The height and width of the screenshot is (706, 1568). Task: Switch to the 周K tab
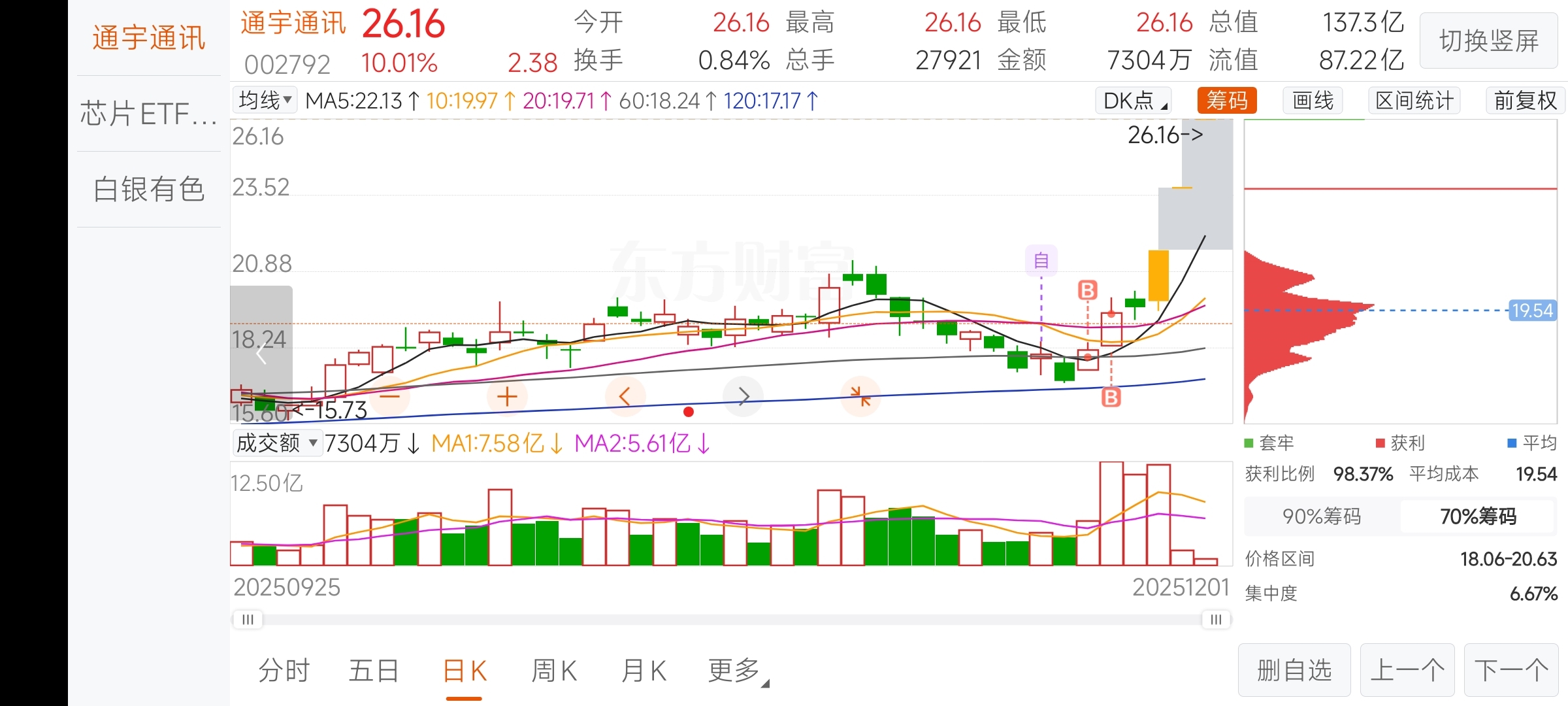click(x=553, y=671)
